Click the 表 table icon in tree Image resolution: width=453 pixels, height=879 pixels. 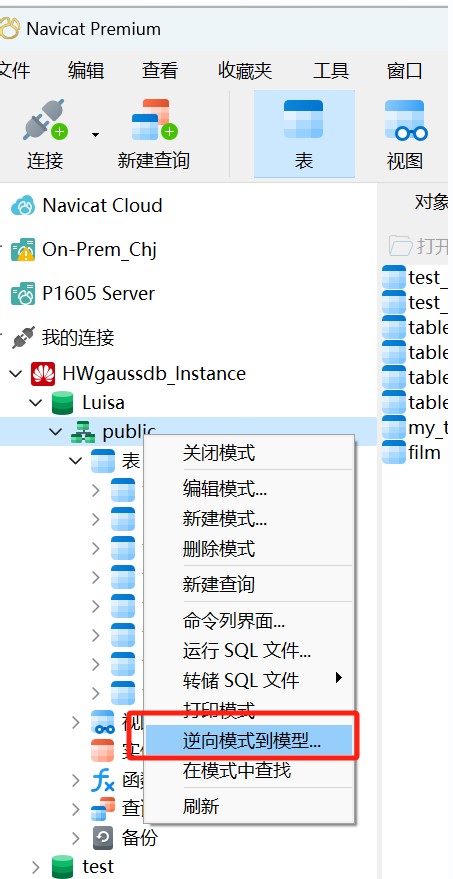[103, 461]
